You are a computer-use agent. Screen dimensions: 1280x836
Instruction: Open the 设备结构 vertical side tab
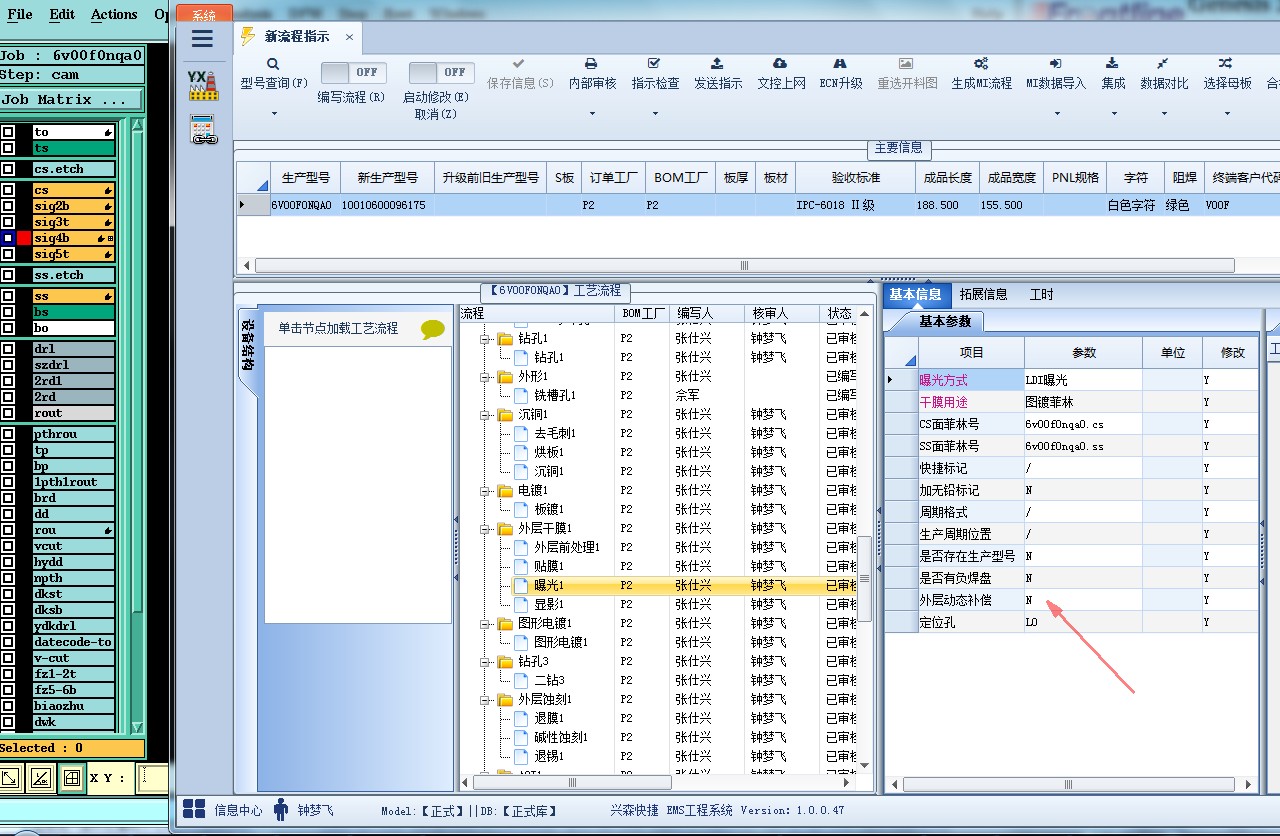[247, 344]
